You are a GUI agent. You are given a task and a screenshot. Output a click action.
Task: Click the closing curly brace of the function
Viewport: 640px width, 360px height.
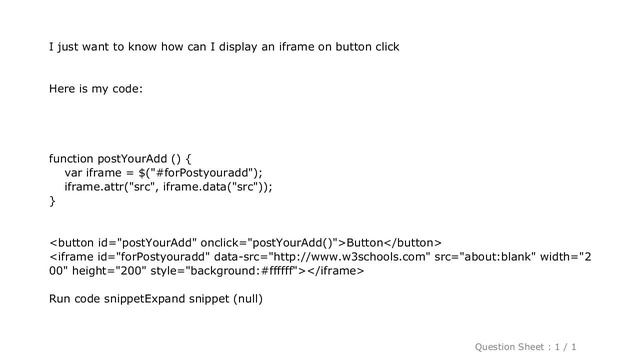pos(52,201)
